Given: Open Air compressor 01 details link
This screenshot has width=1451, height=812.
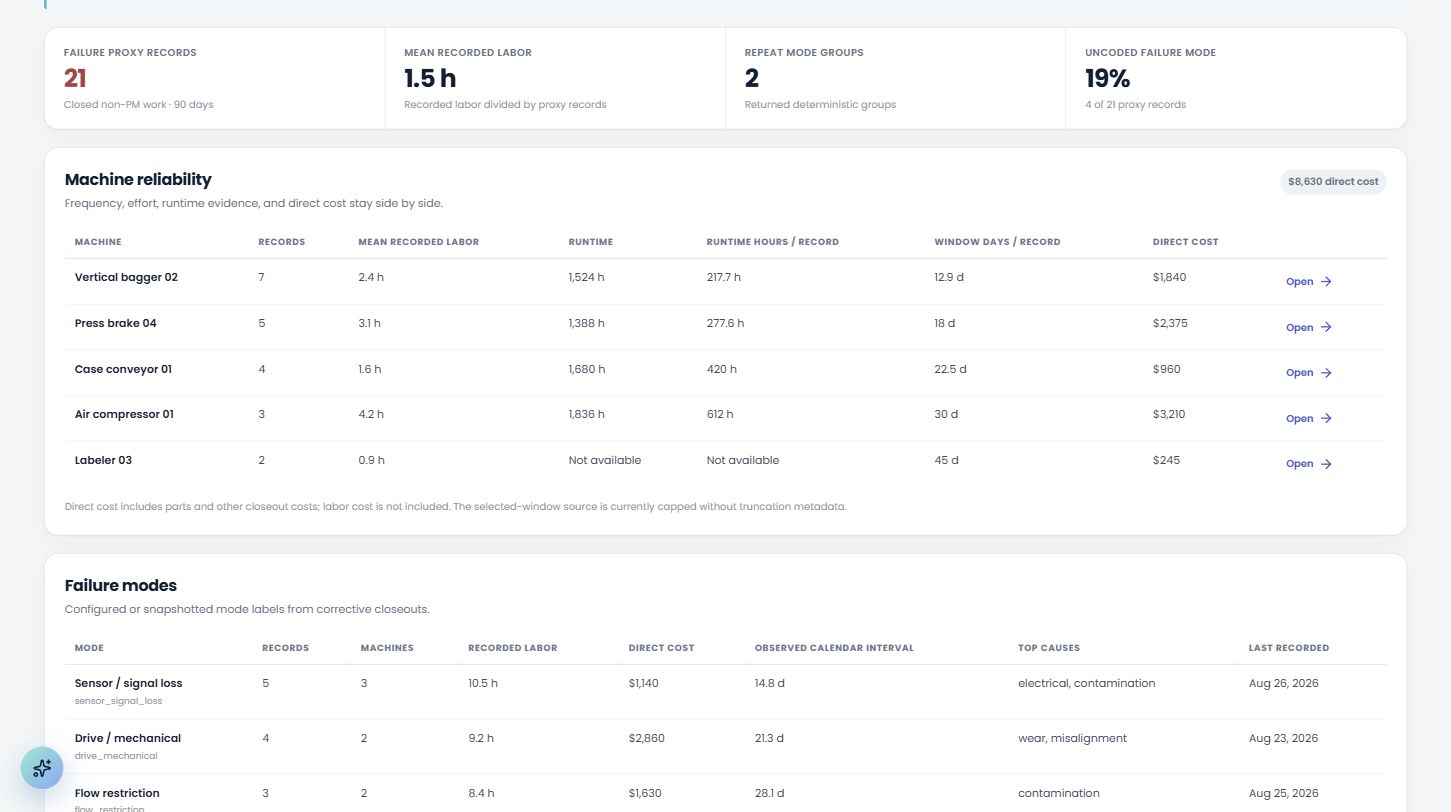Looking at the screenshot, I should 1309,418.
